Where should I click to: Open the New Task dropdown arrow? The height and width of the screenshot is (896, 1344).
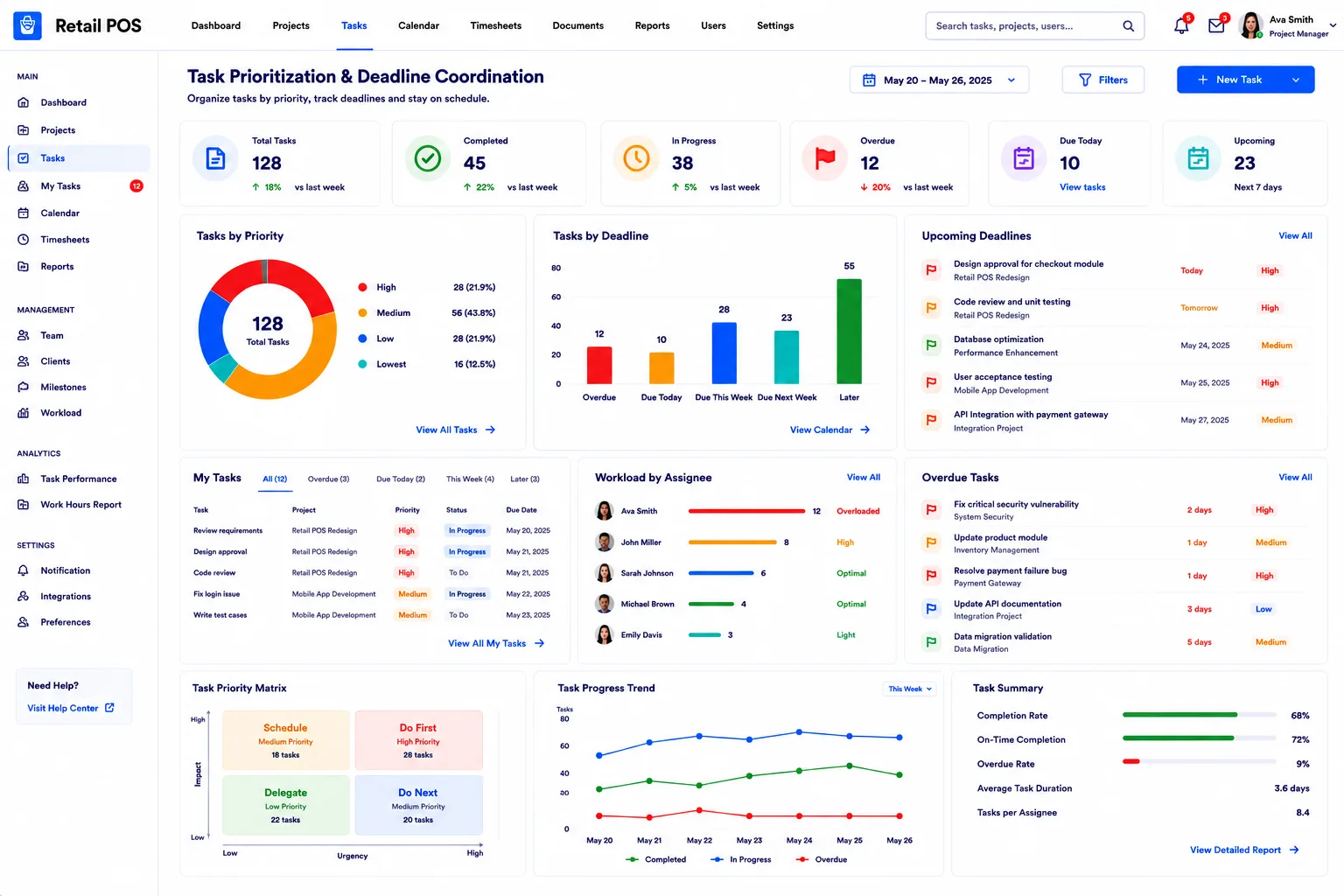[x=1296, y=80]
